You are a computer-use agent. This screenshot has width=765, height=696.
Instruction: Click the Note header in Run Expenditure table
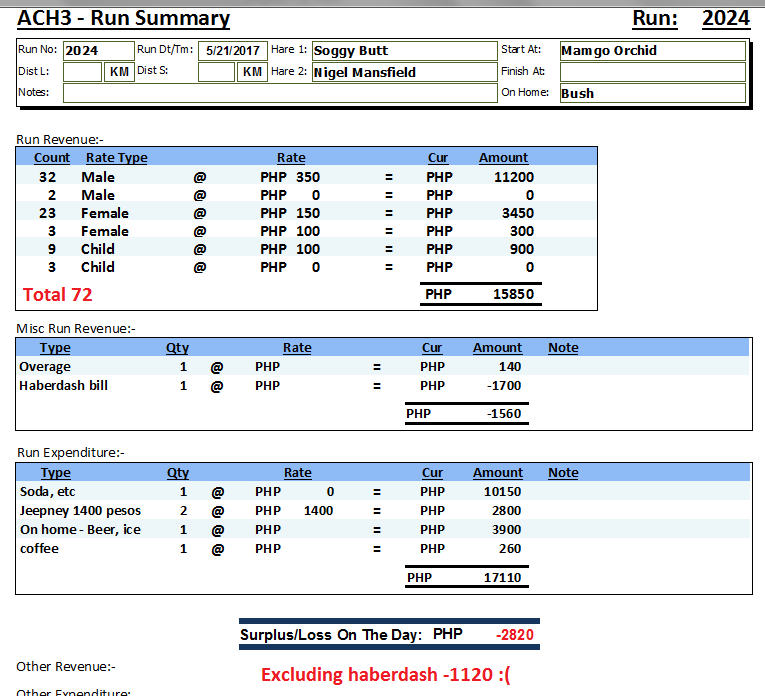coord(563,473)
